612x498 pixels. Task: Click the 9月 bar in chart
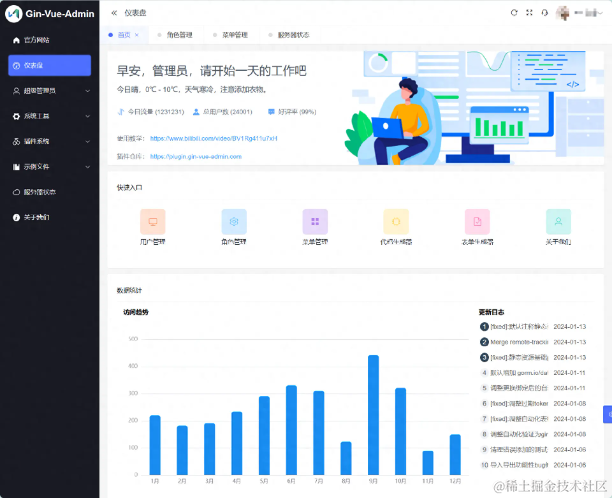click(x=374, y=415)
